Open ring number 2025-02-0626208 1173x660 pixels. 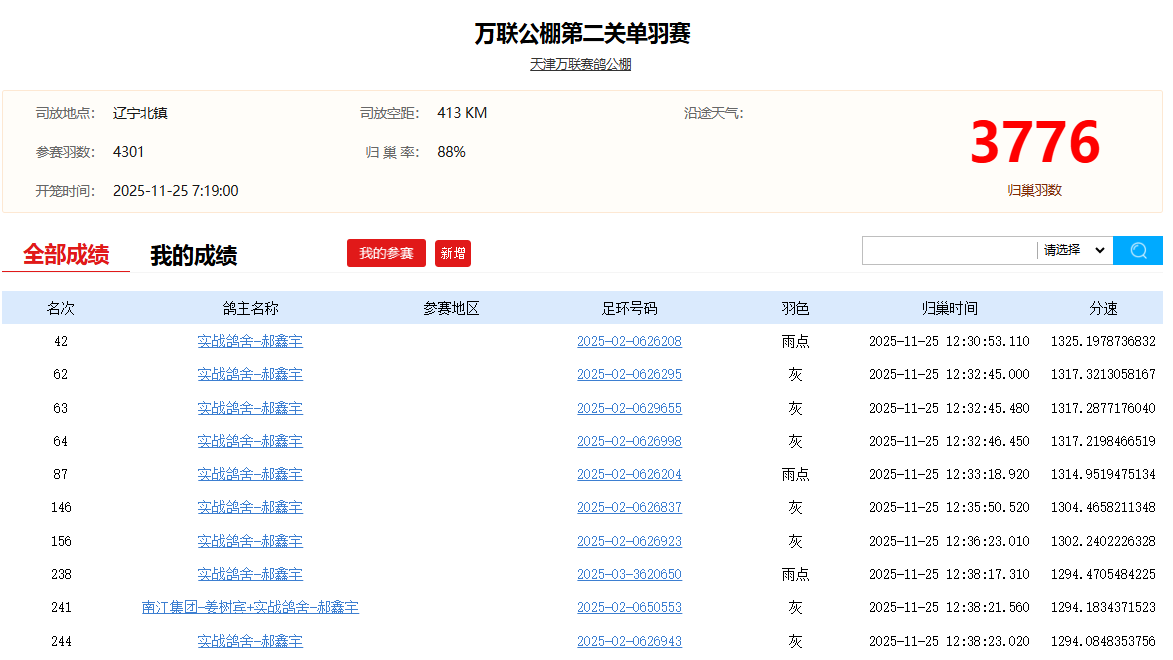coord(629,341)
